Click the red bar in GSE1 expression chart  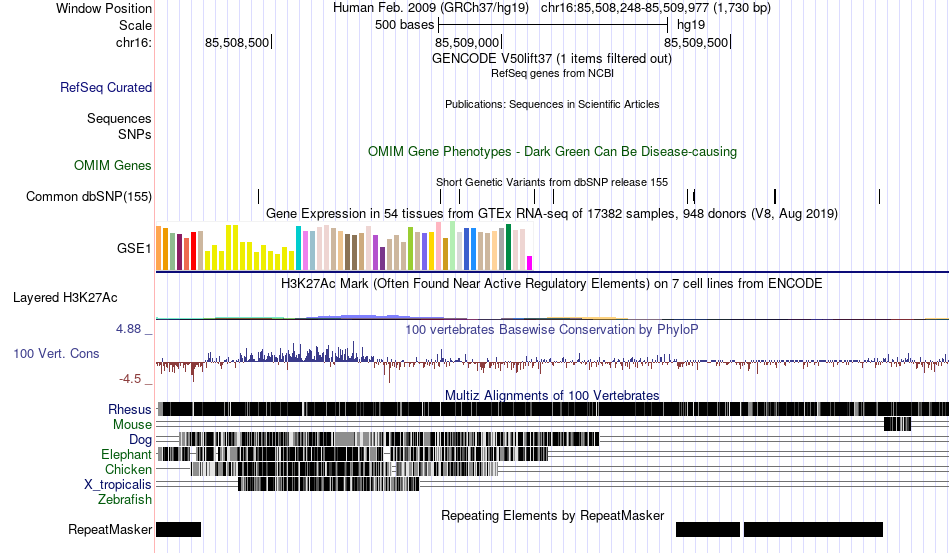coord(194,251)
